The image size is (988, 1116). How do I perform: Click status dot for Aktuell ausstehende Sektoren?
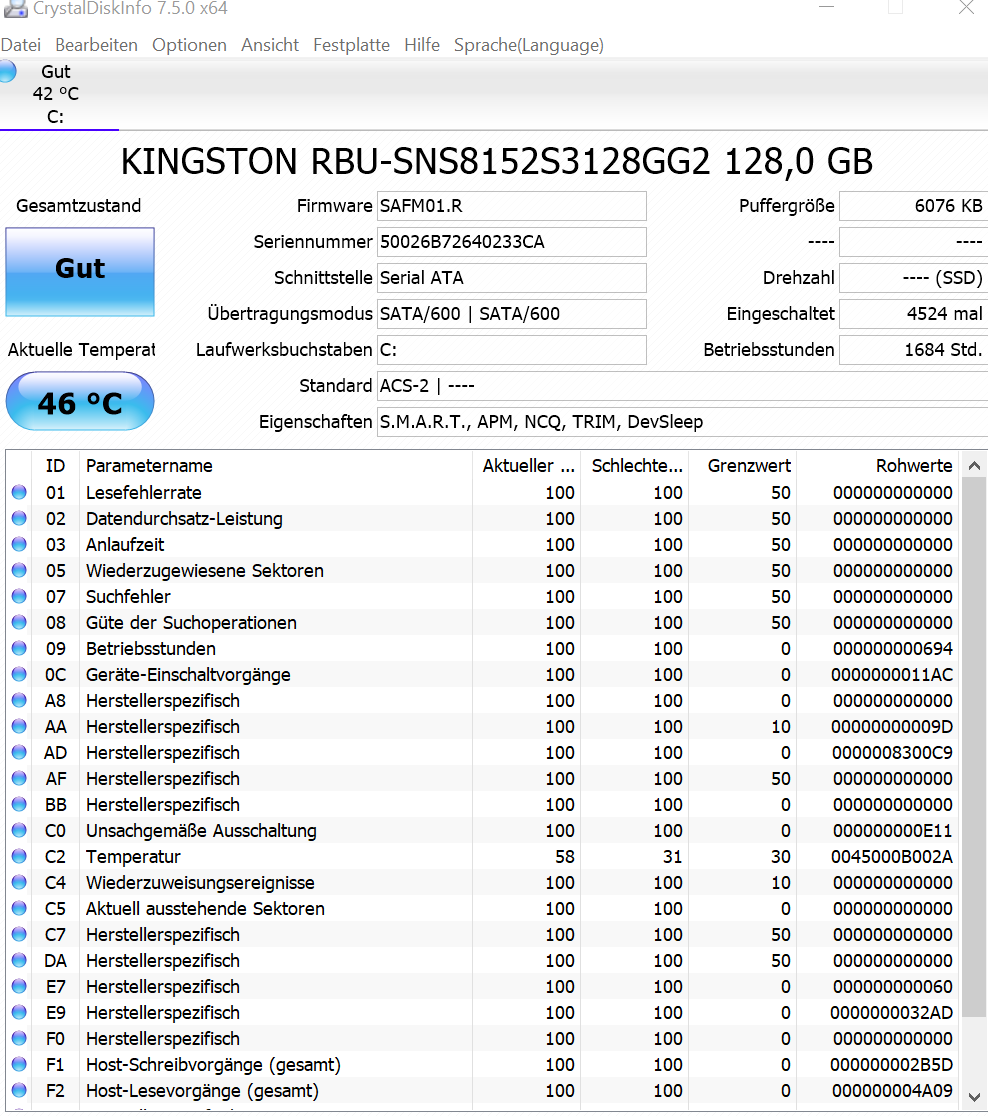click(x=19, y=908)
